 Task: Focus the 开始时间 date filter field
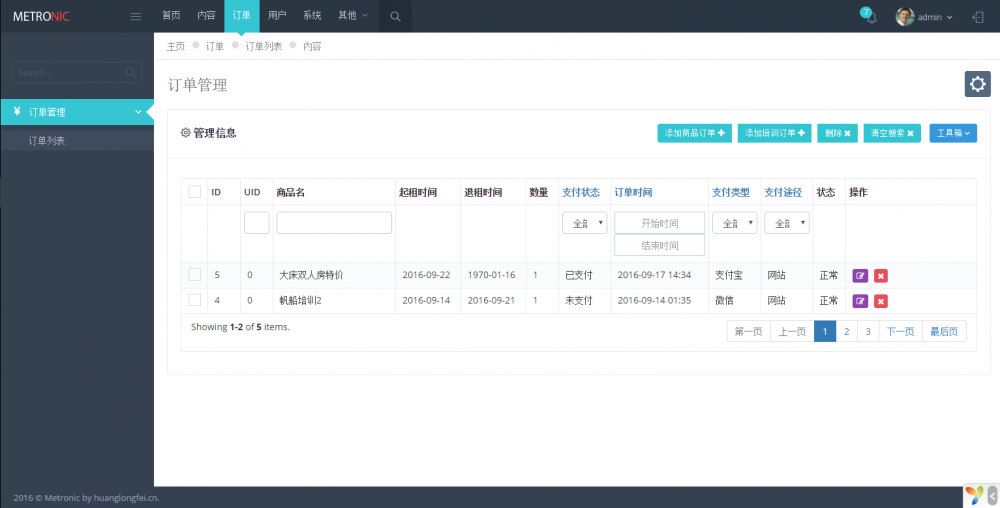(659, 223)
